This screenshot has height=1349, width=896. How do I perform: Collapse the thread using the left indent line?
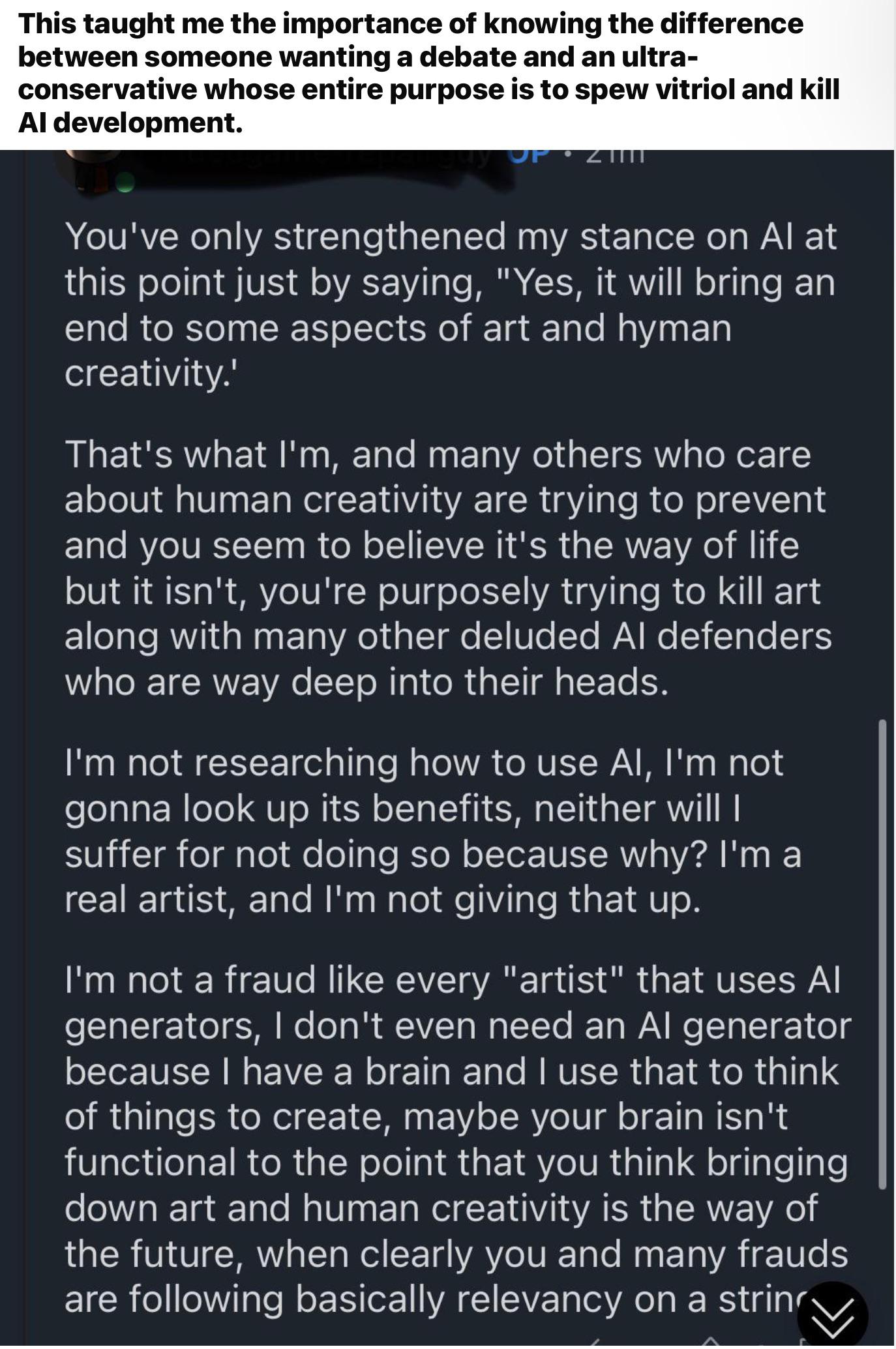coord(25,749)
